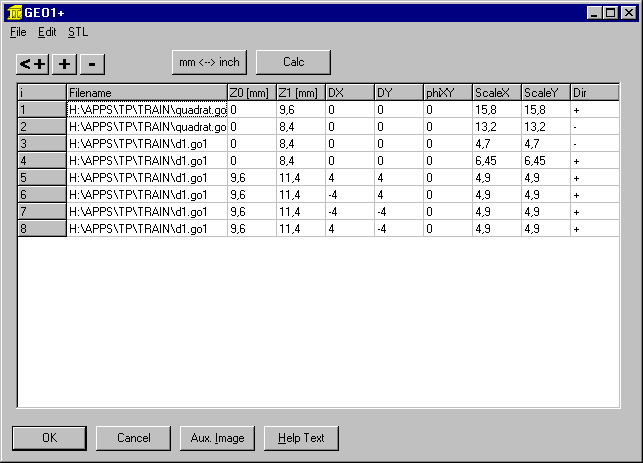Click the Filename column header
Screen dimensions: 643x463
tap(146, 93)
